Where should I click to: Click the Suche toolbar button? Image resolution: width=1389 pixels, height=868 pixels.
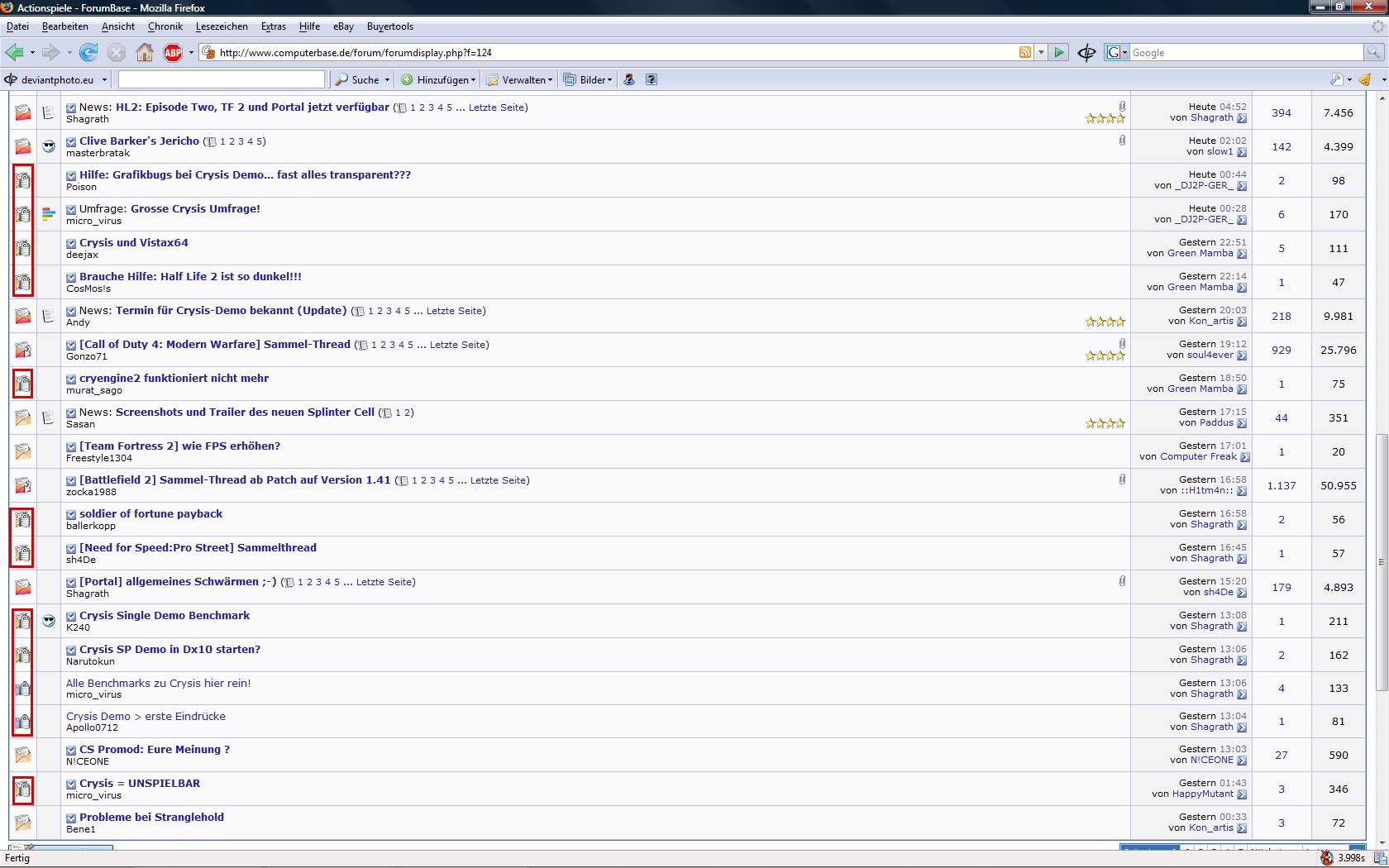tap(357, 79)
